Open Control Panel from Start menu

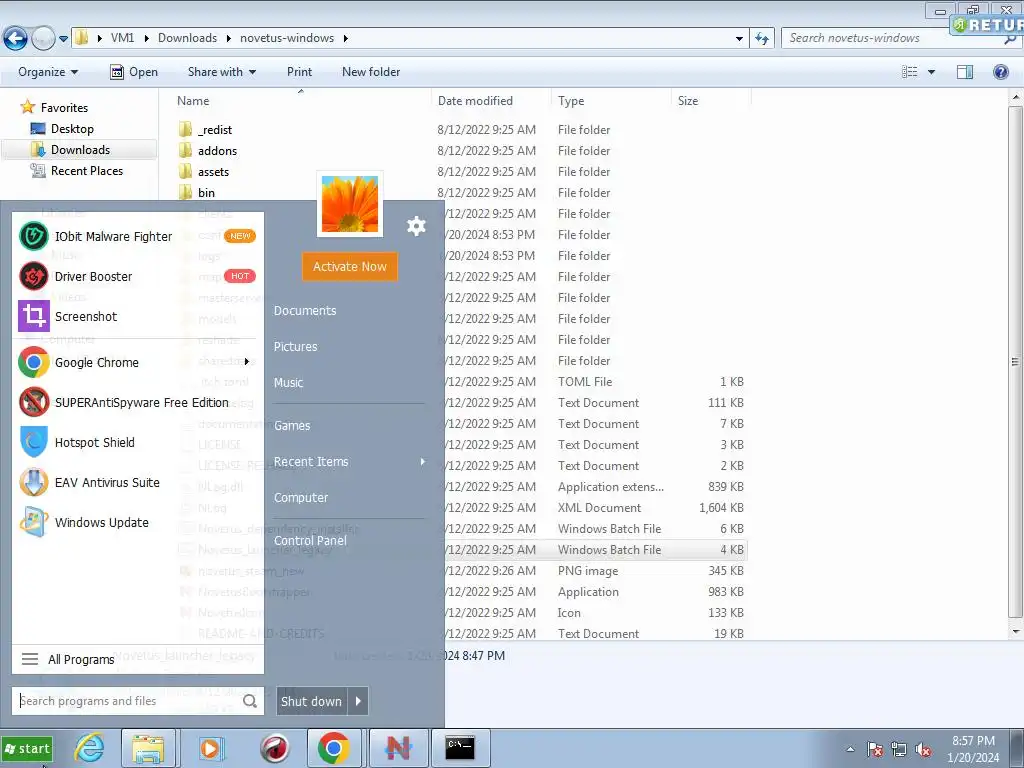(x=310, y=541)
